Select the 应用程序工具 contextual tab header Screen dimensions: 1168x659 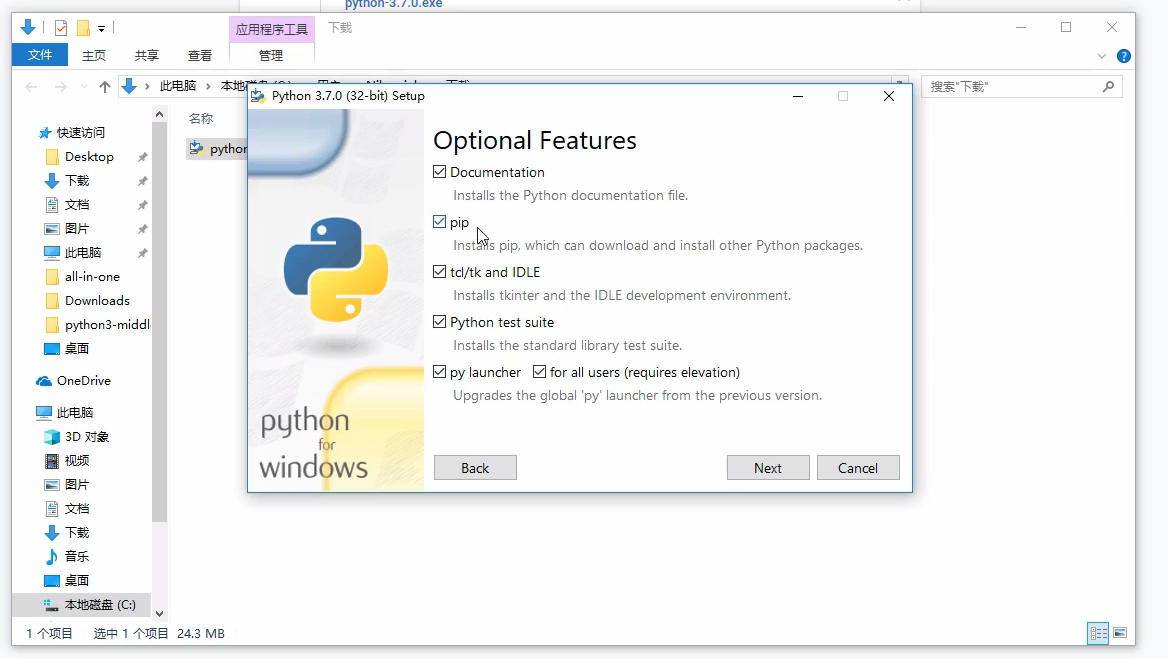click(272, 29)
